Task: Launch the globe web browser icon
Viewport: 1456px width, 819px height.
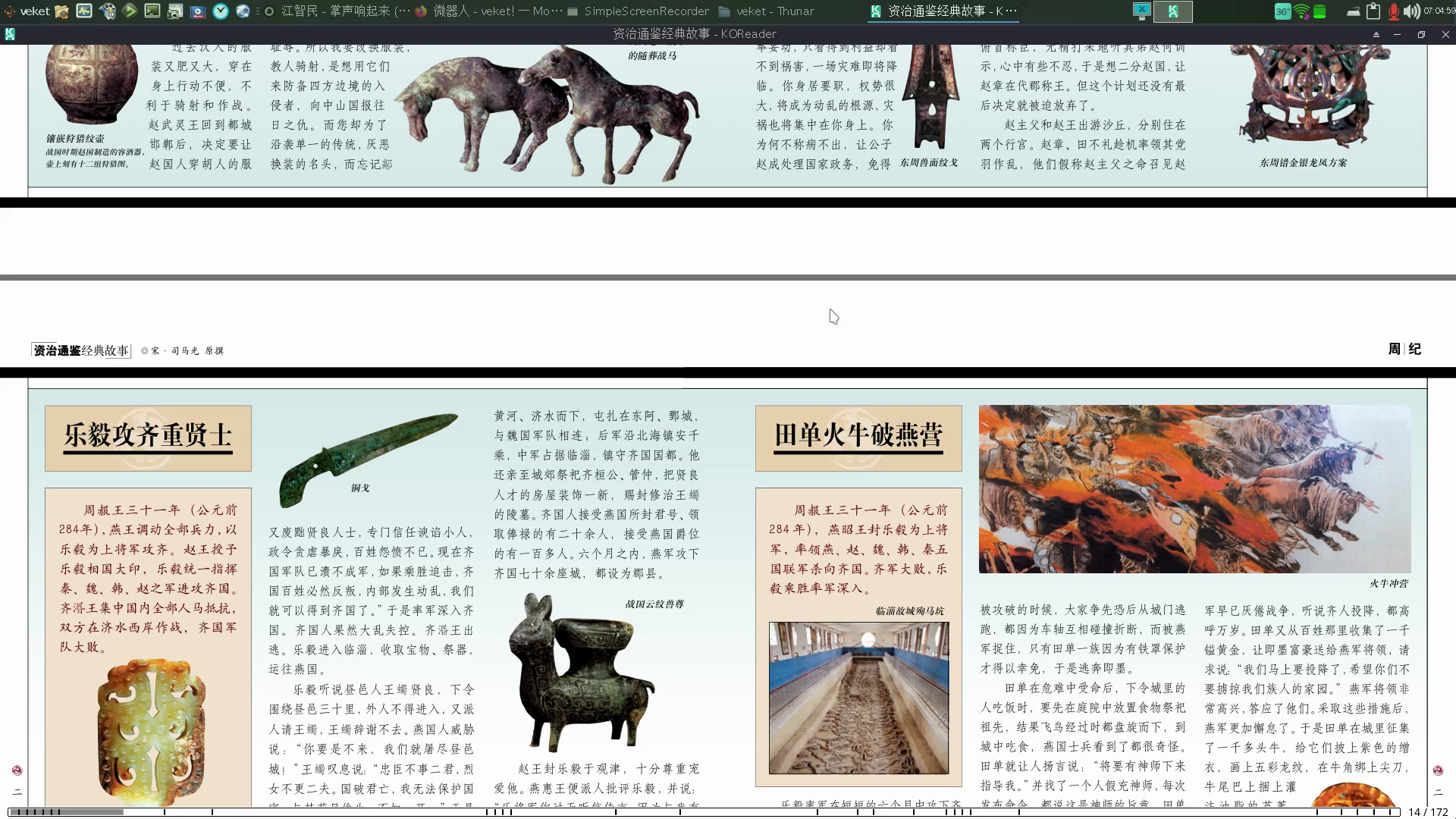Action: pyautogui.click(x=243, y=11)
